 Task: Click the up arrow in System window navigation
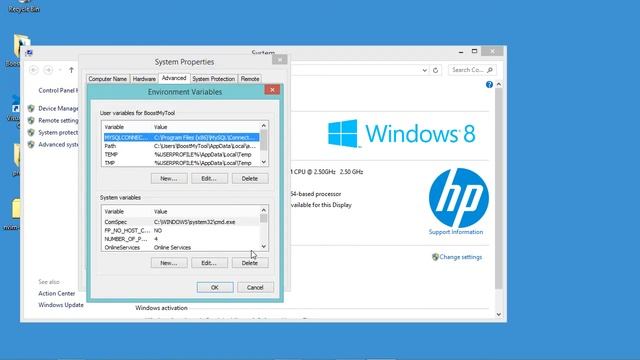(71, 70)
